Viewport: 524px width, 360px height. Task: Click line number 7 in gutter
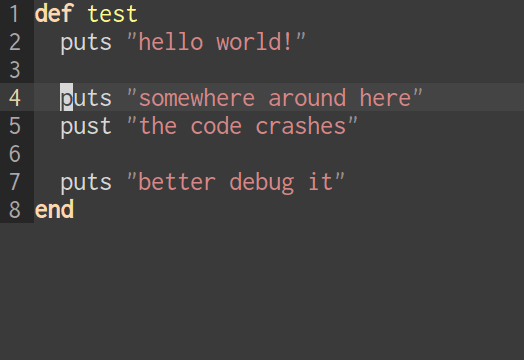point(15,182)
